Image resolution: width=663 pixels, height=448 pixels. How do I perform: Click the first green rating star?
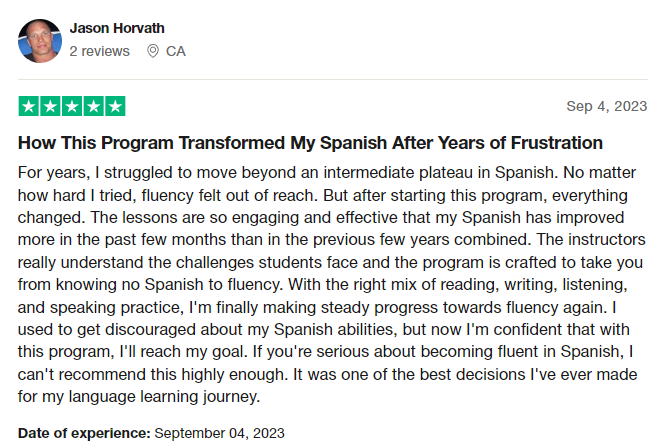tap(29, 106)
